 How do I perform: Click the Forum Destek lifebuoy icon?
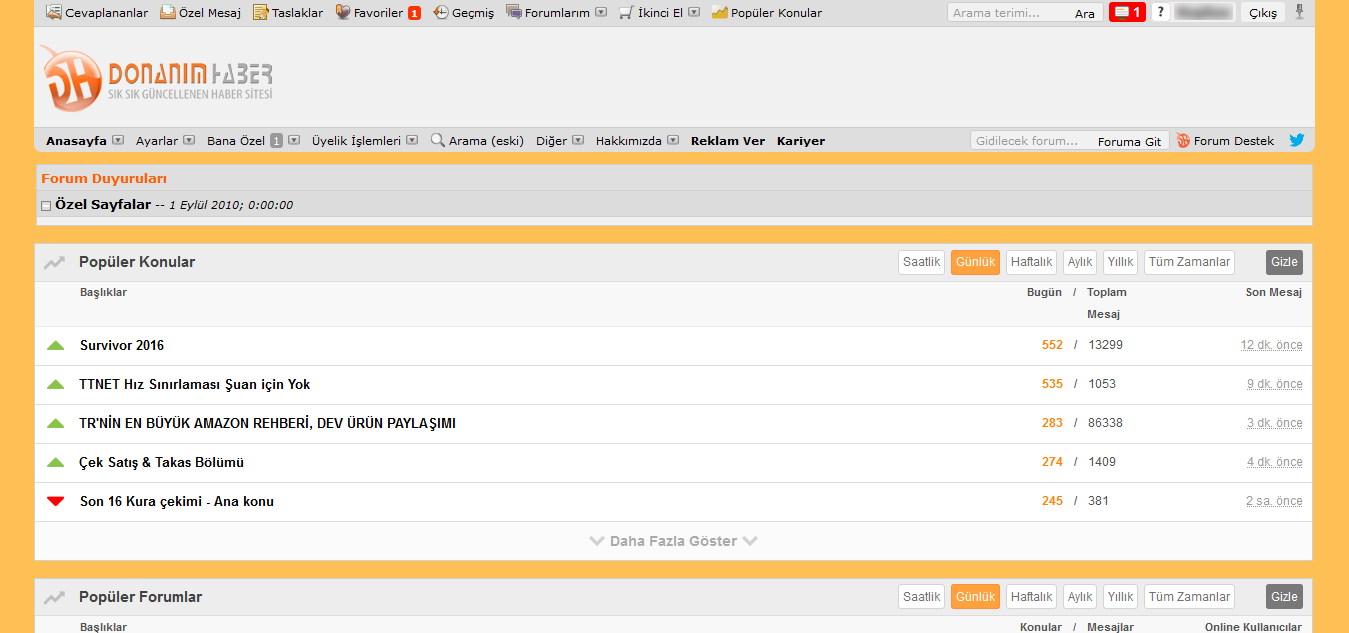click(1183, 141)
